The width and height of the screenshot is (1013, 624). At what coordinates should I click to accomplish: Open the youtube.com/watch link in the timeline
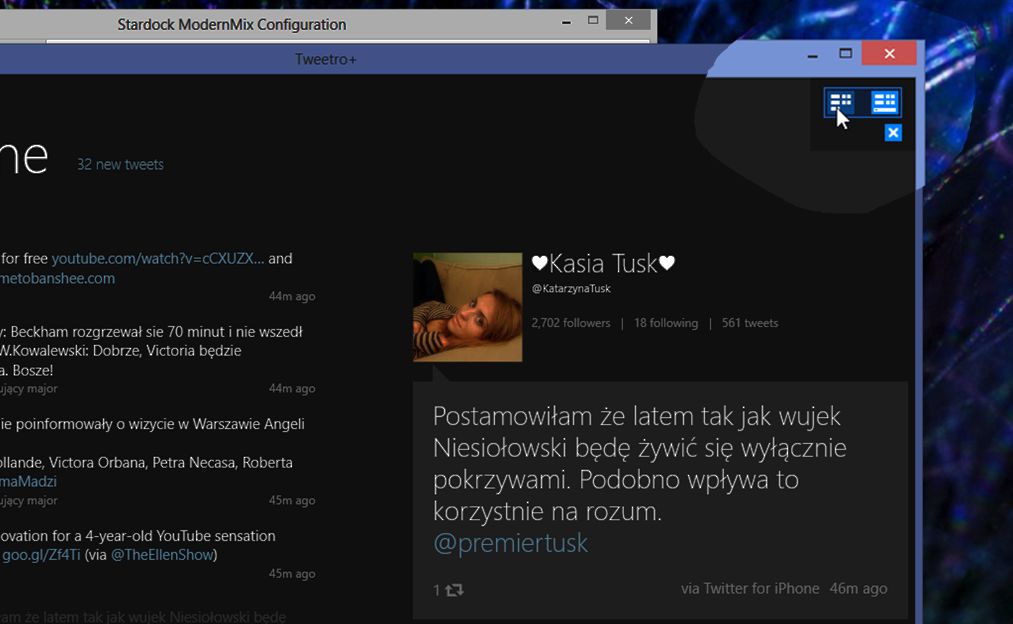(x=158, y=258)
